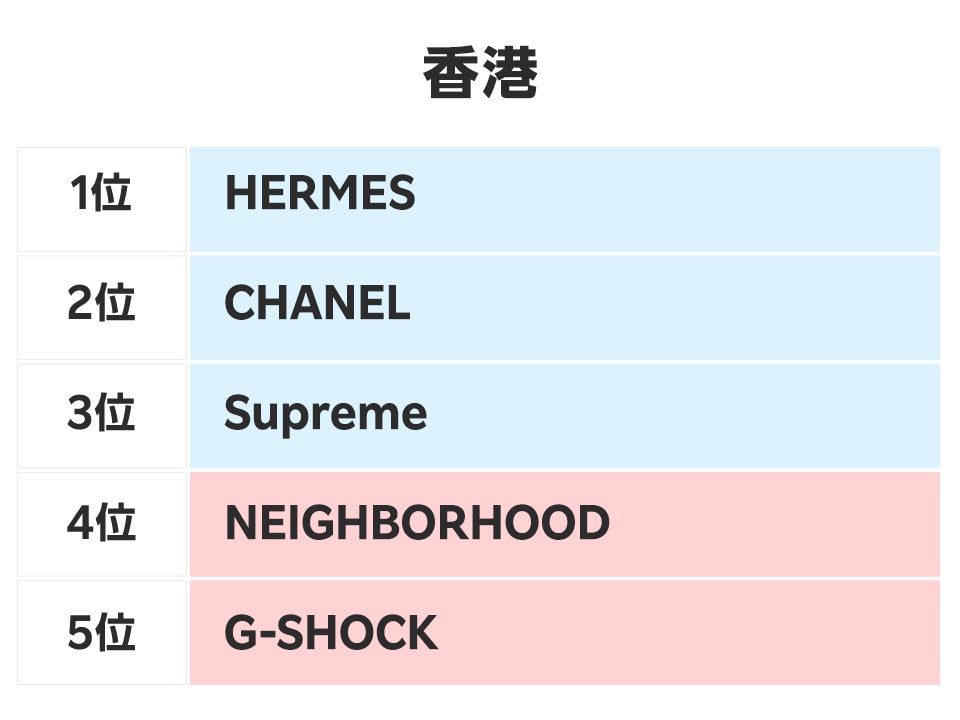Click the HERMES brand name
This screenshot has height=720, width=960.
(320, 194)
